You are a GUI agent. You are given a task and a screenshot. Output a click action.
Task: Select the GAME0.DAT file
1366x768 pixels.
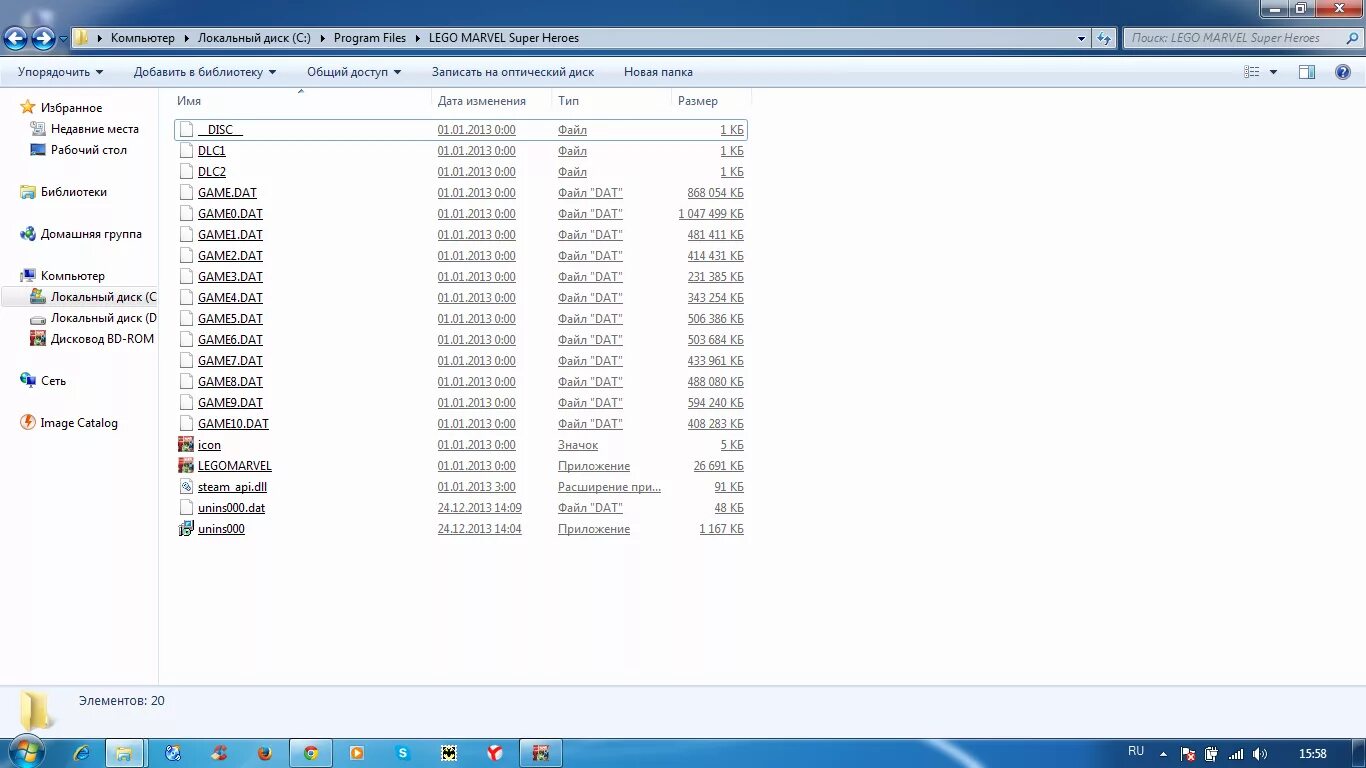point(230,214)
